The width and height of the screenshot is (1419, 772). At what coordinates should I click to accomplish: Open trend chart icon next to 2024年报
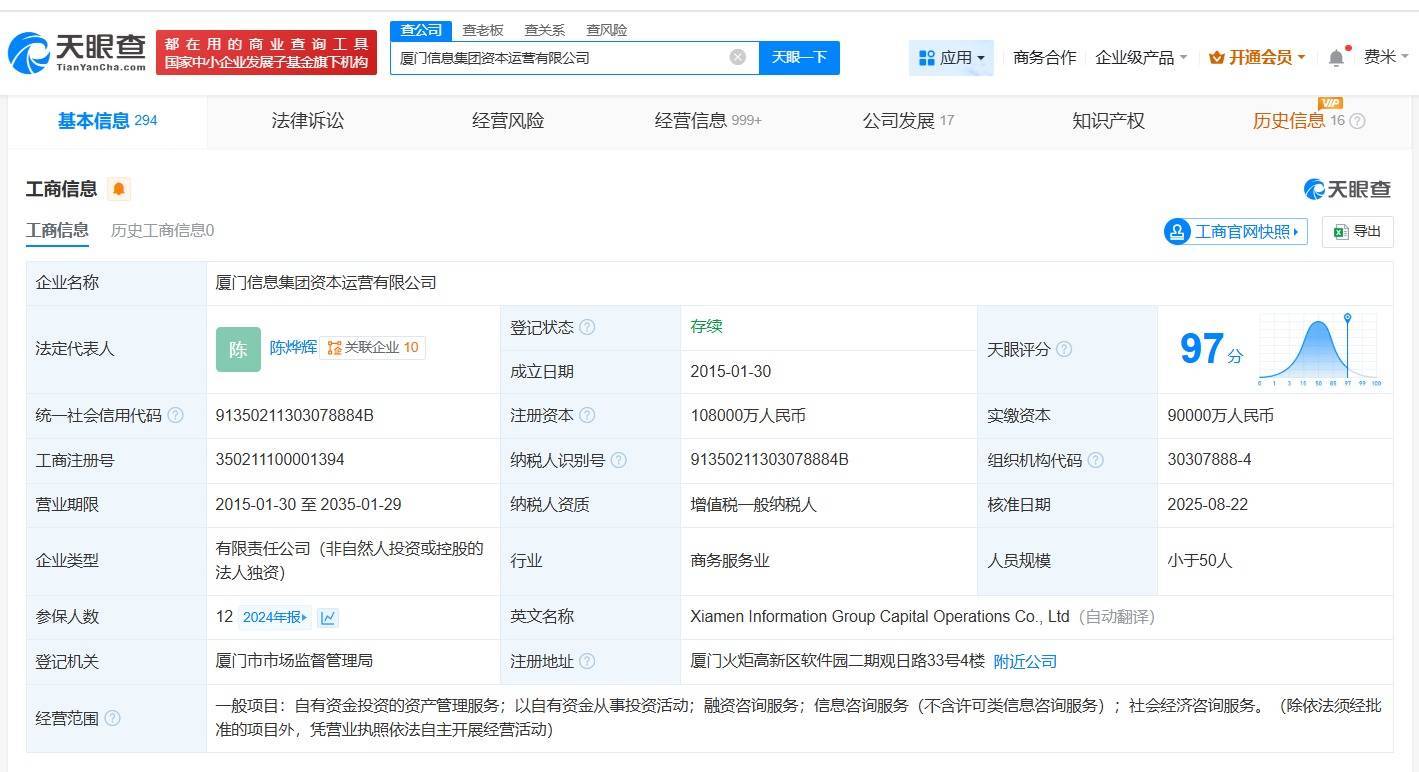pos(328,618)
